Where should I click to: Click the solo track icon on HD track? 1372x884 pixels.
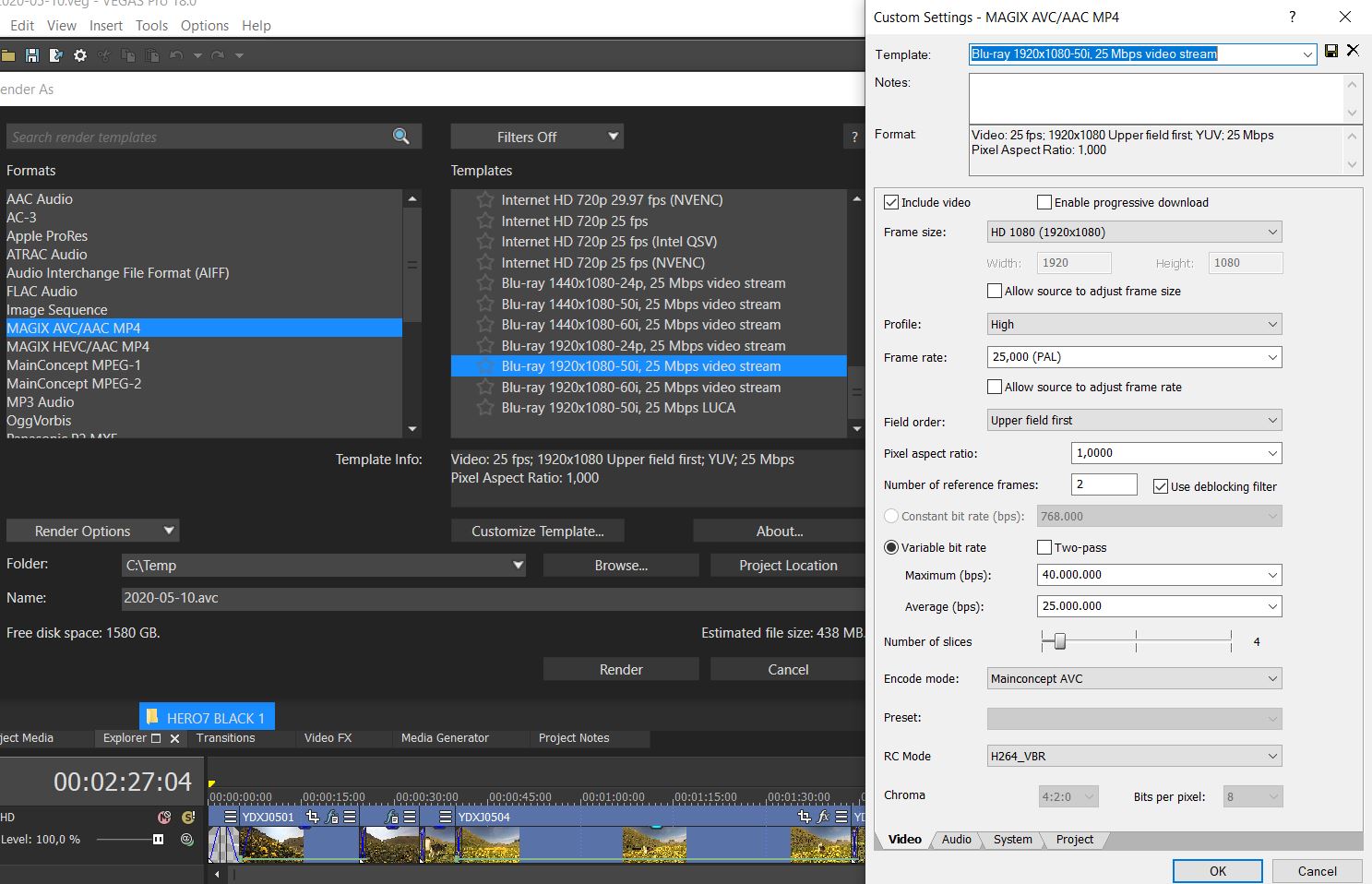click(188, 817)
